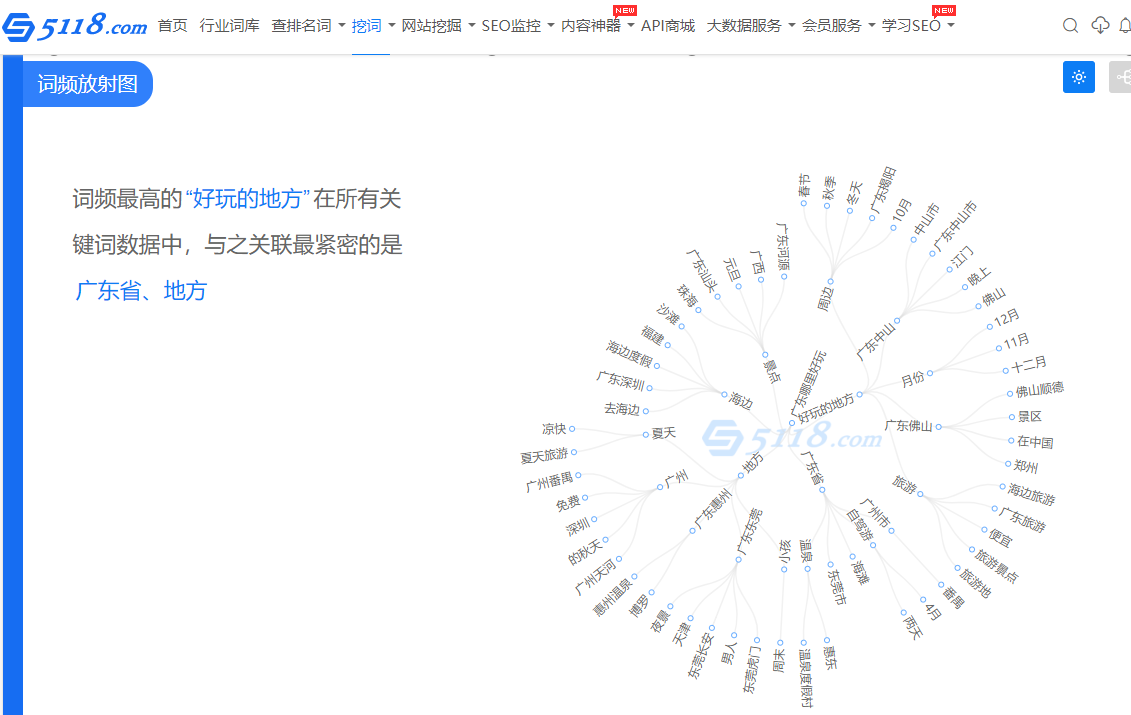1131x715 pixels.
Task: Click the 在中国 leaf node
Action: [1035, 442]
